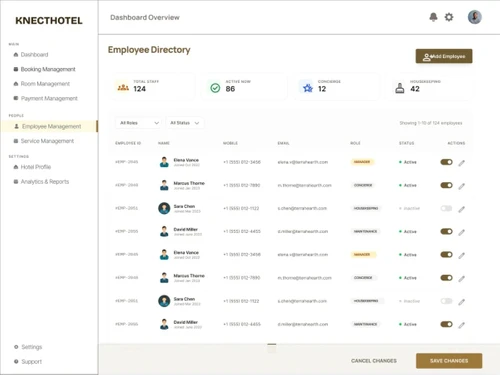Click the Hotel Profile sidebar icon
Screen dimensions: 500x375
pyautogui.click(x=16, y=167)
